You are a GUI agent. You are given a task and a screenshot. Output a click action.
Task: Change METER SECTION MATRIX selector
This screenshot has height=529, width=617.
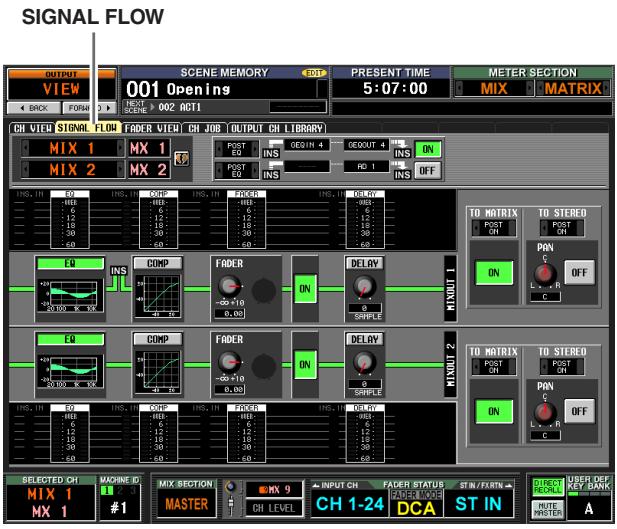(573, 88)
